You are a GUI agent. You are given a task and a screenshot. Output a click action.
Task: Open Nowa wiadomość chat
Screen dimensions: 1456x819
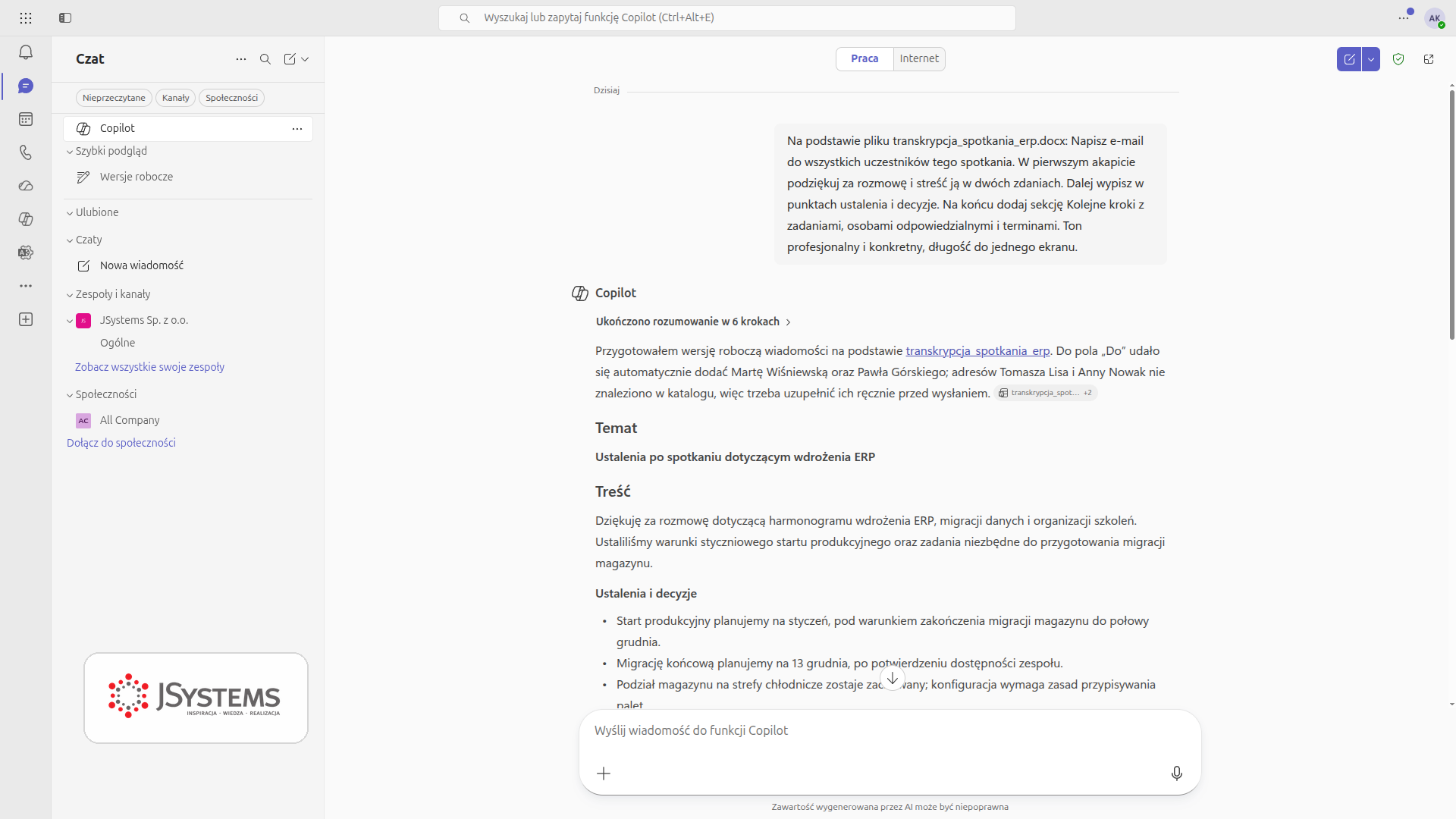click(142, 265)
